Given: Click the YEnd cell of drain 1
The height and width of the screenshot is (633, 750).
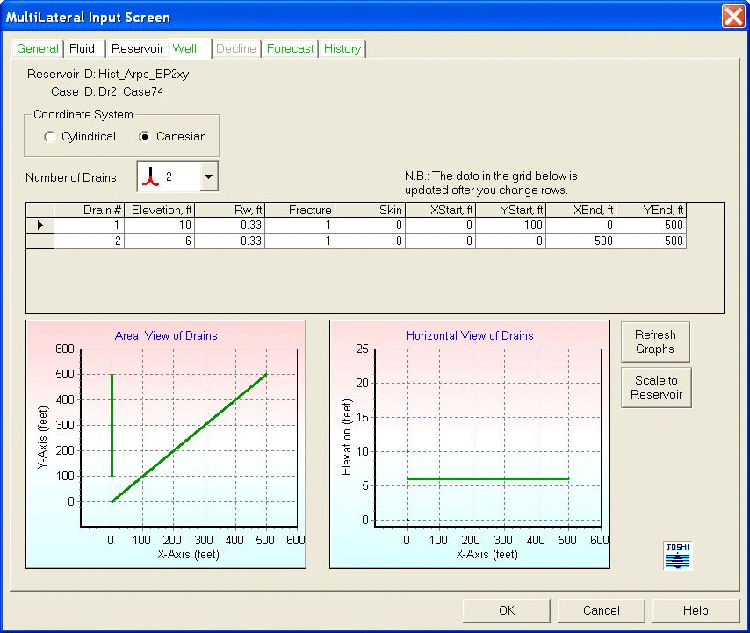Looking at the screenshot, I should (651, 225).
